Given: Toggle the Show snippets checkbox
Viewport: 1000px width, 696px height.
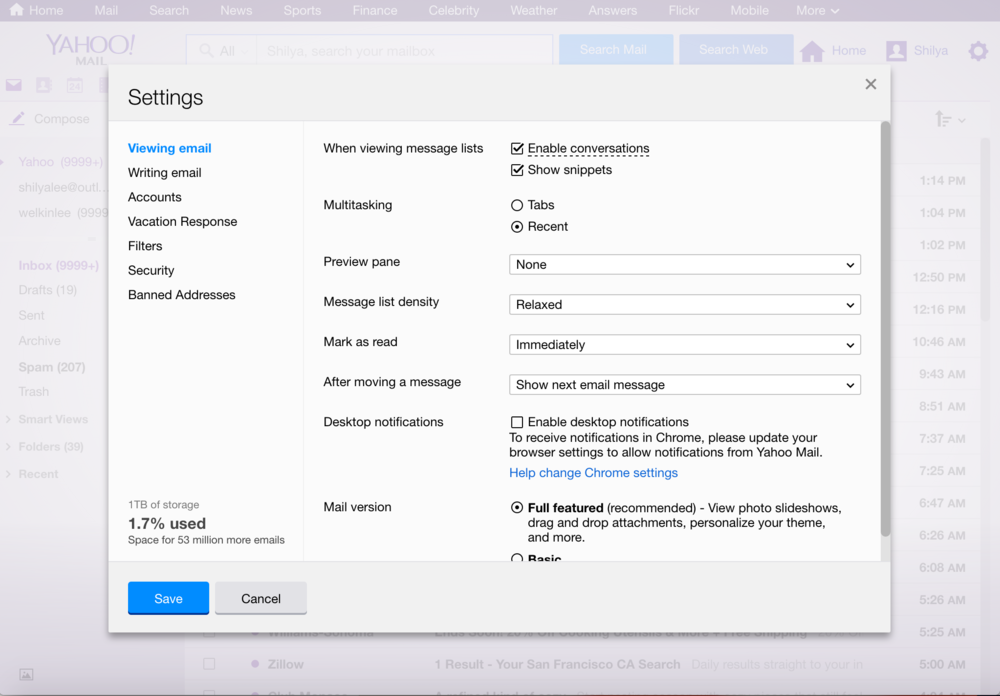Looking at the screenshot, I should tap(517, 170).
